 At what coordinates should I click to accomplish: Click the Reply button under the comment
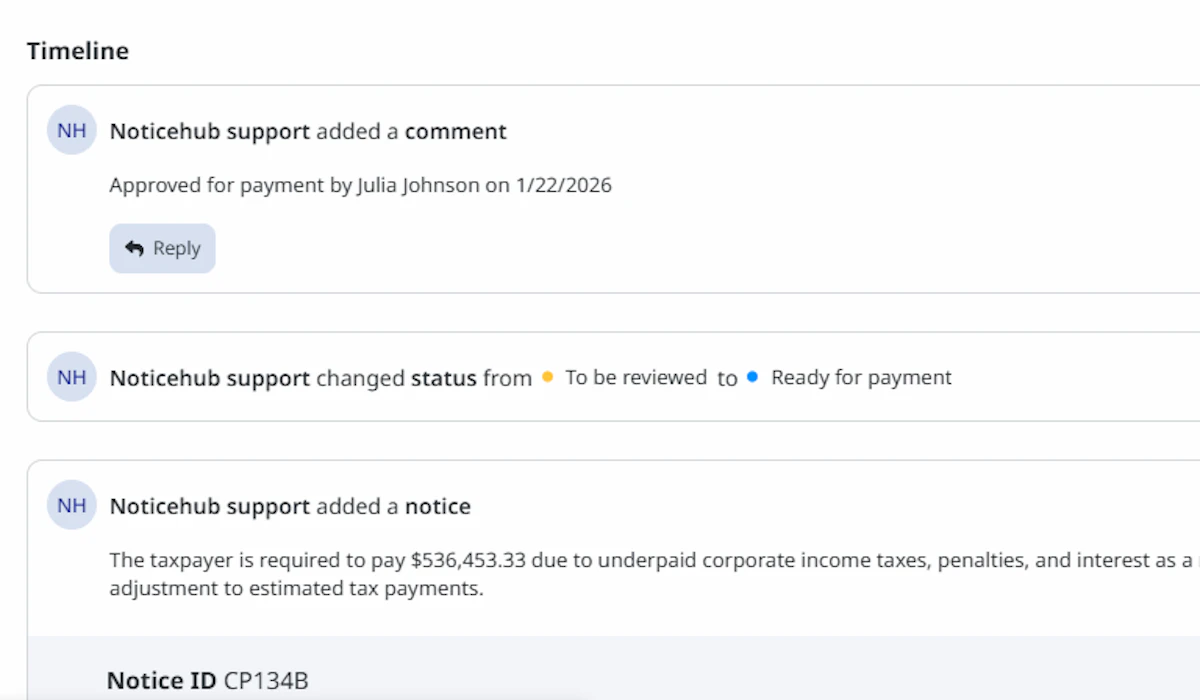click(x=162, y=248)
